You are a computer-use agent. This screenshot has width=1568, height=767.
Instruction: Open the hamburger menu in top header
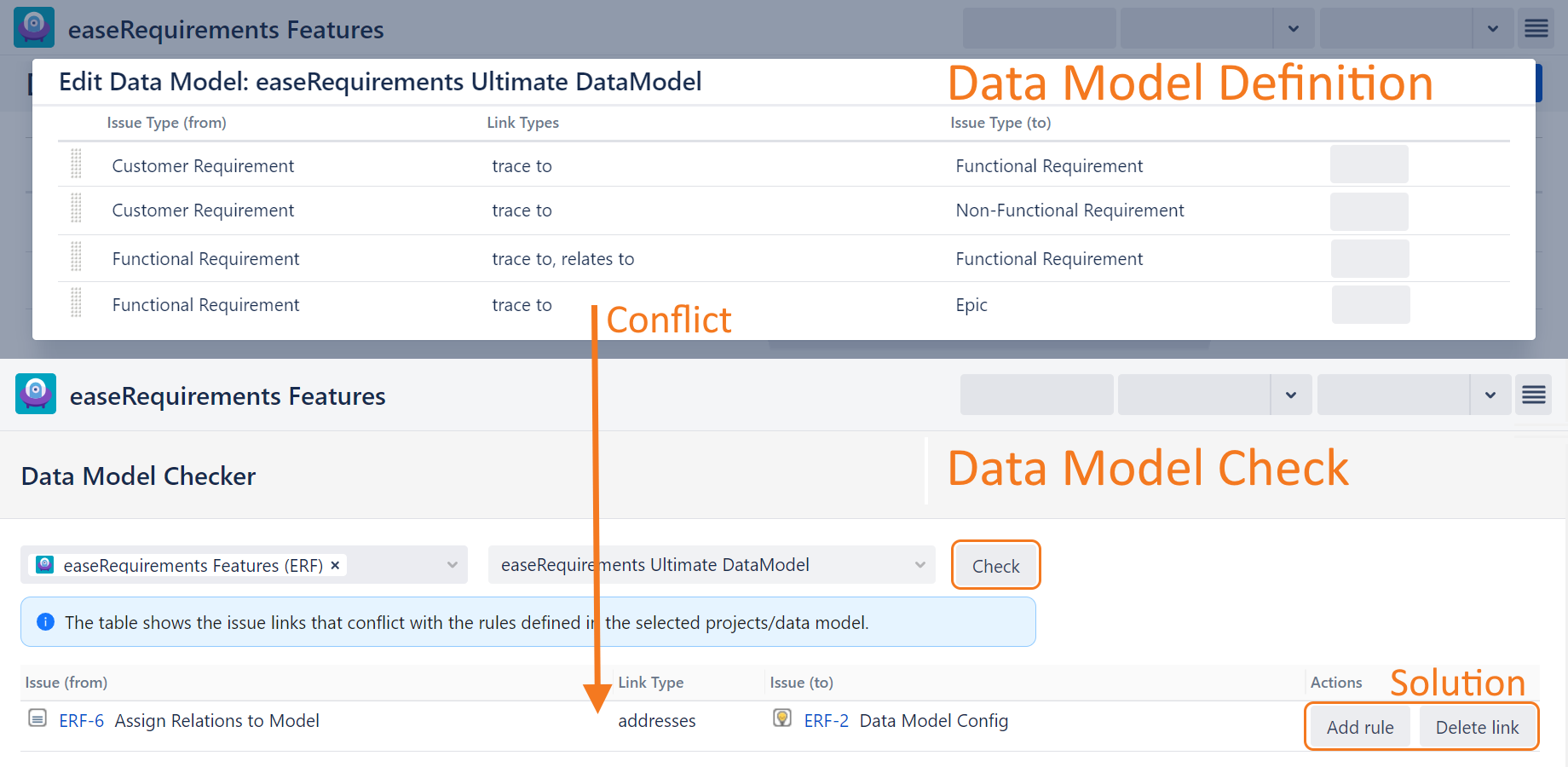(x=1536, y=28)
